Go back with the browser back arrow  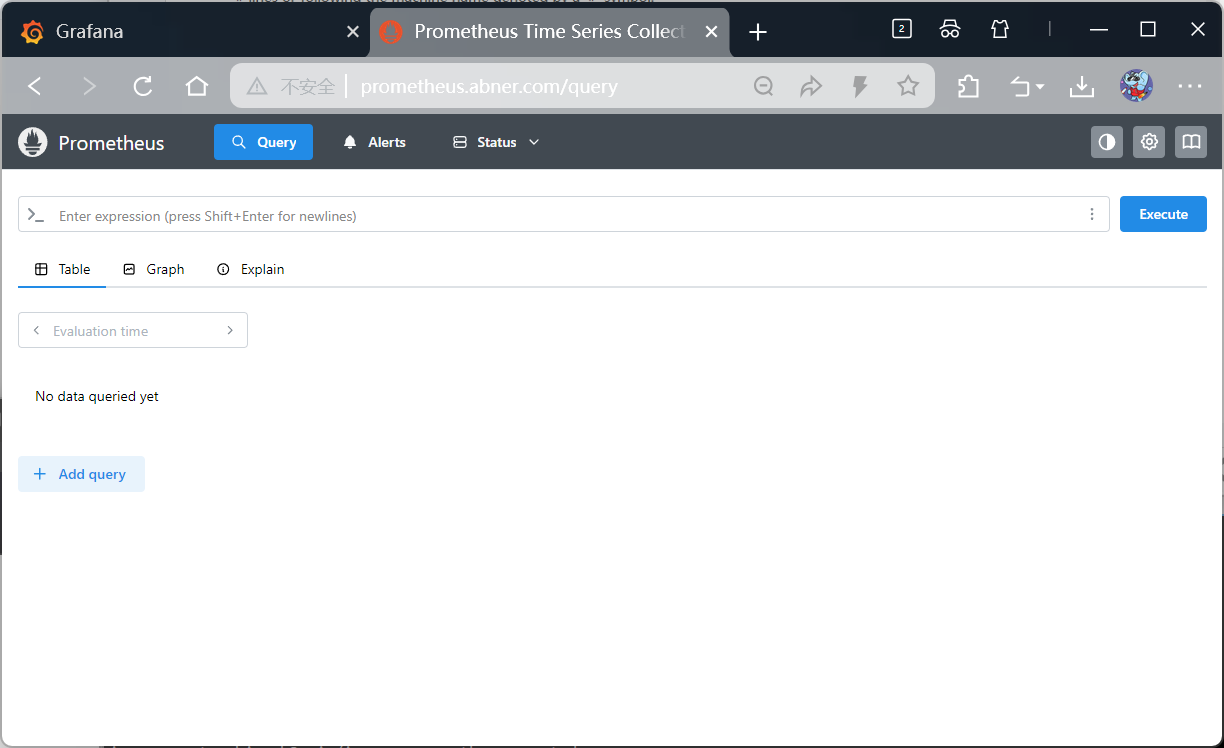point(35,86)
